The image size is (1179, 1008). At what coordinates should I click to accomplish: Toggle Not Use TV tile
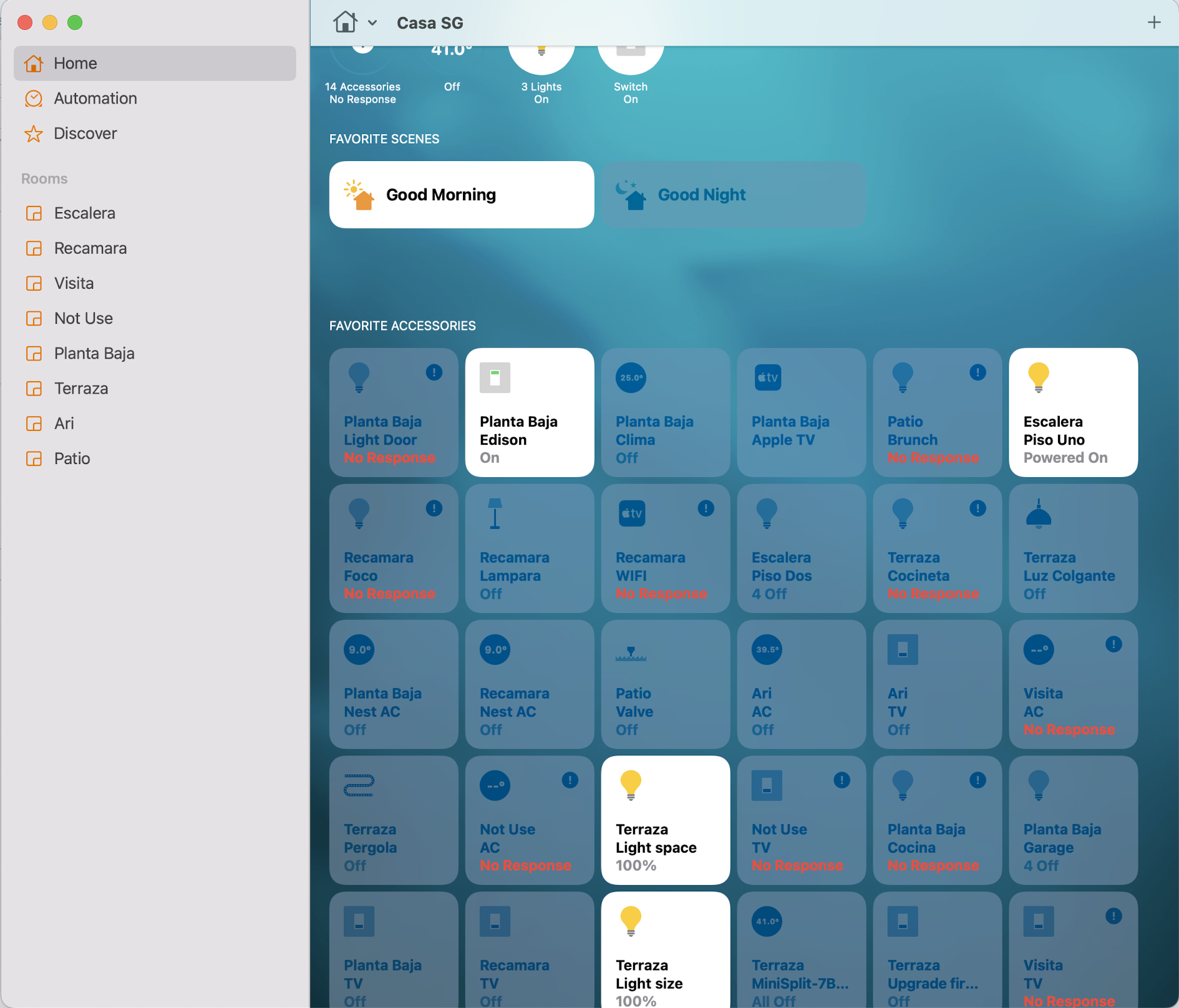(802, 820)
